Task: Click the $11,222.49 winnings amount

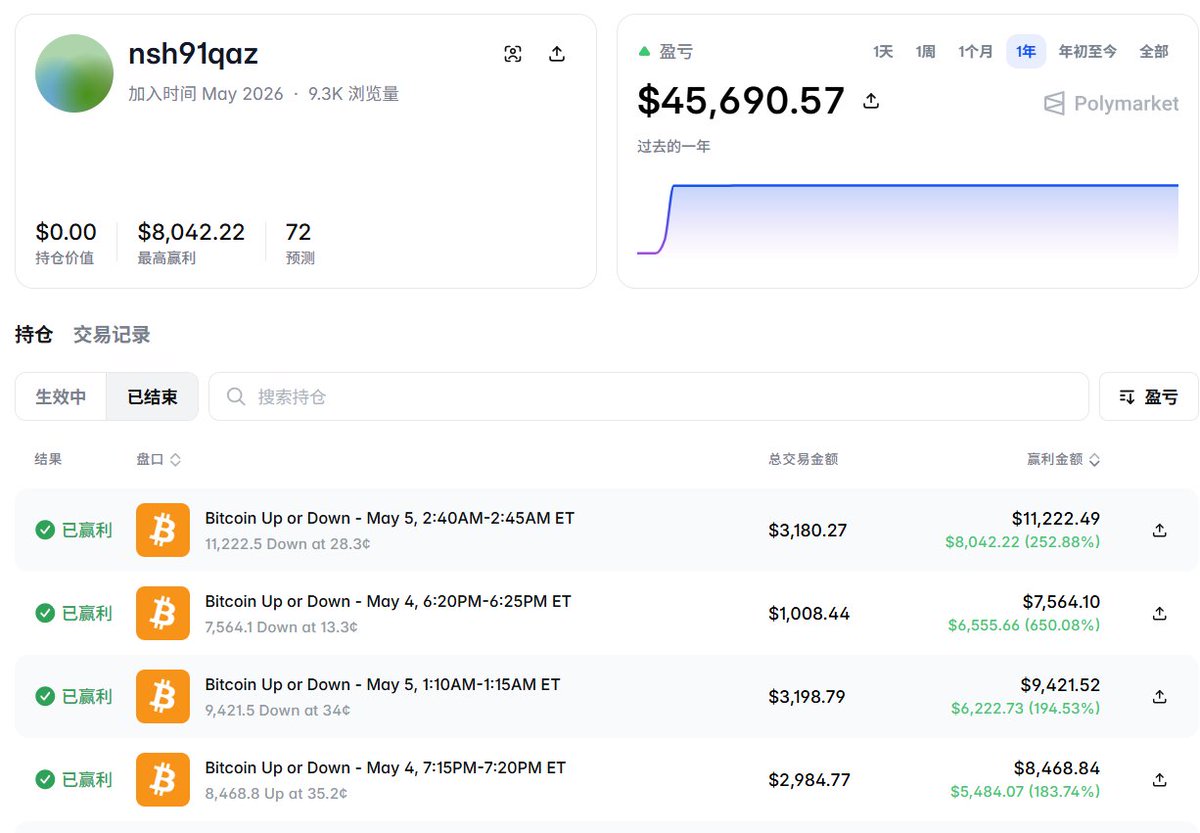Action: coord(1056,518)
